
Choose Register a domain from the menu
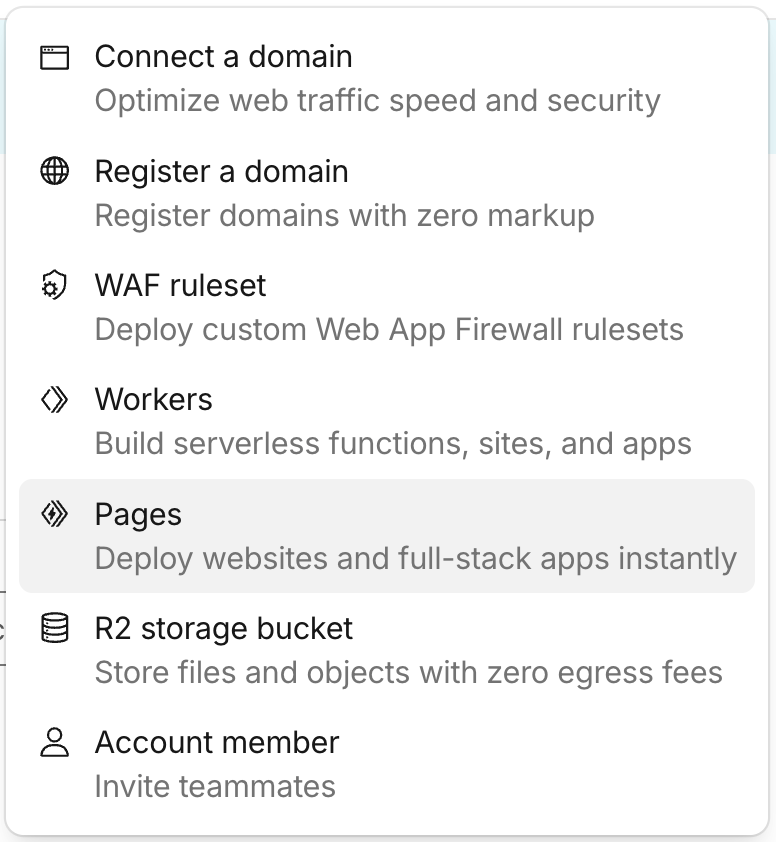(x=221, y=171)
